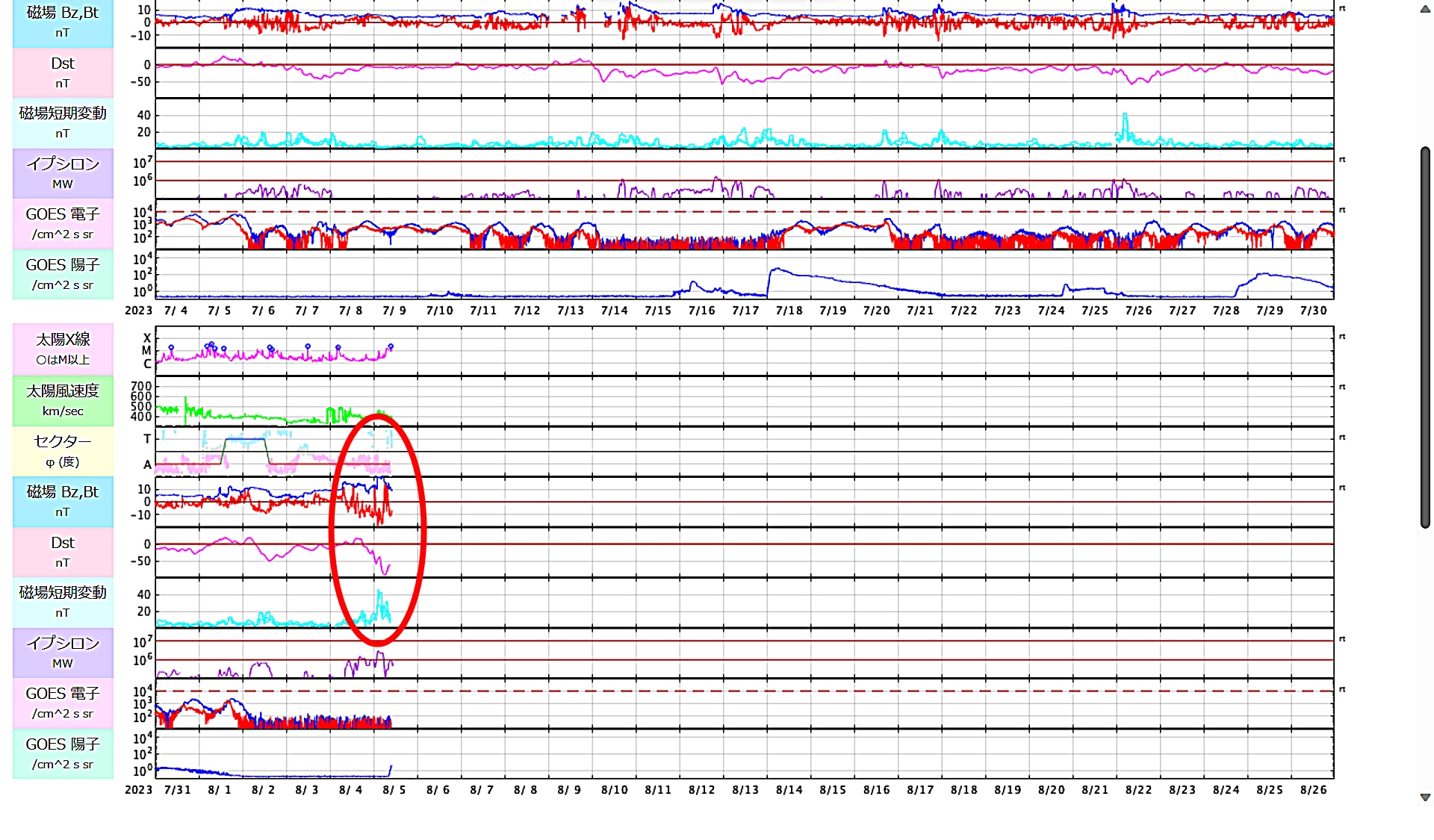The image size is (1434, 840).
Task: Click the イプシロン MW label in July chart
Action: pyautogui.click(x=63, y=173)
